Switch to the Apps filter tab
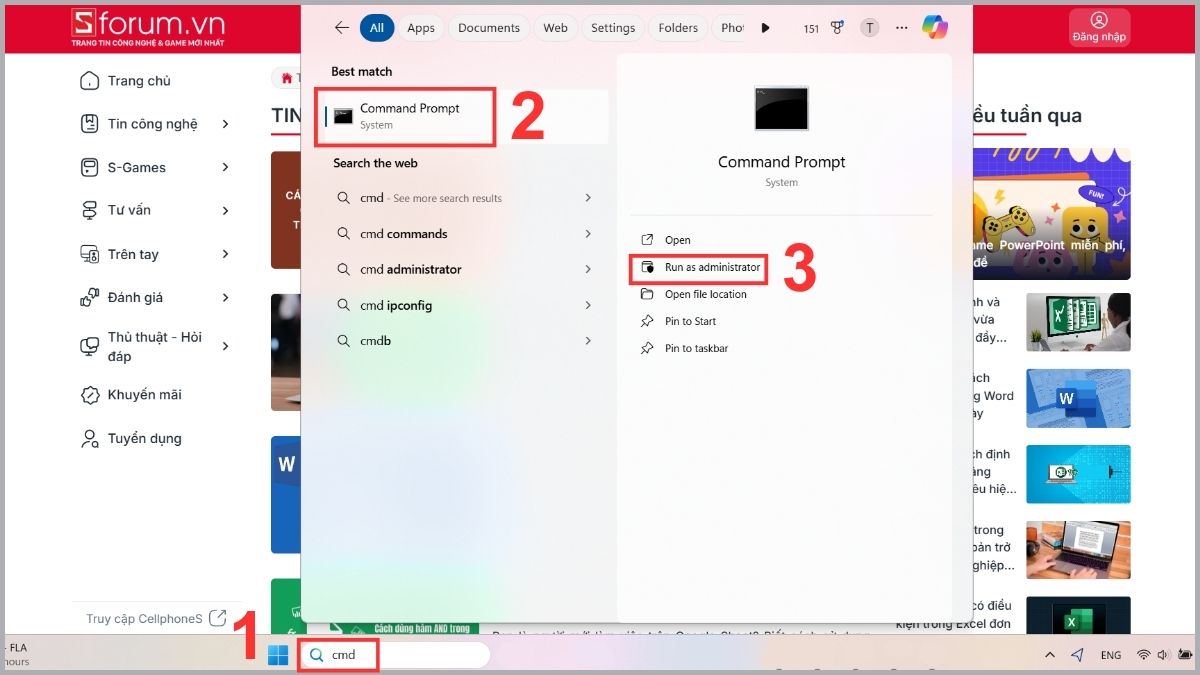This screenshot has width=1200, height=675. [421, 28]
